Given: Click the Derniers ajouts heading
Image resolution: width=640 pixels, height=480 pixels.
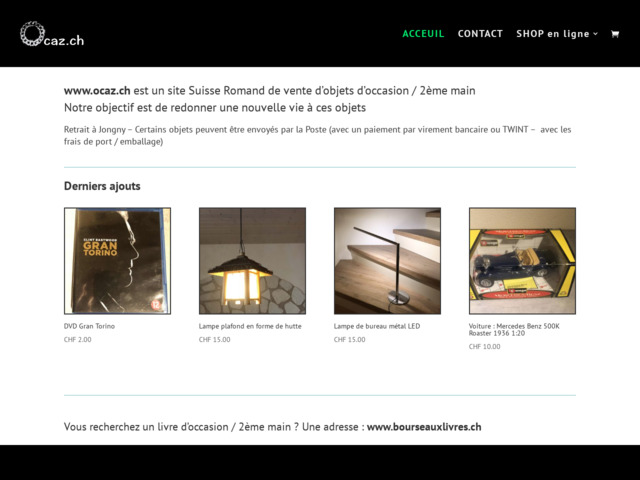Looking at the screenshot, I should tap(102, 186).
